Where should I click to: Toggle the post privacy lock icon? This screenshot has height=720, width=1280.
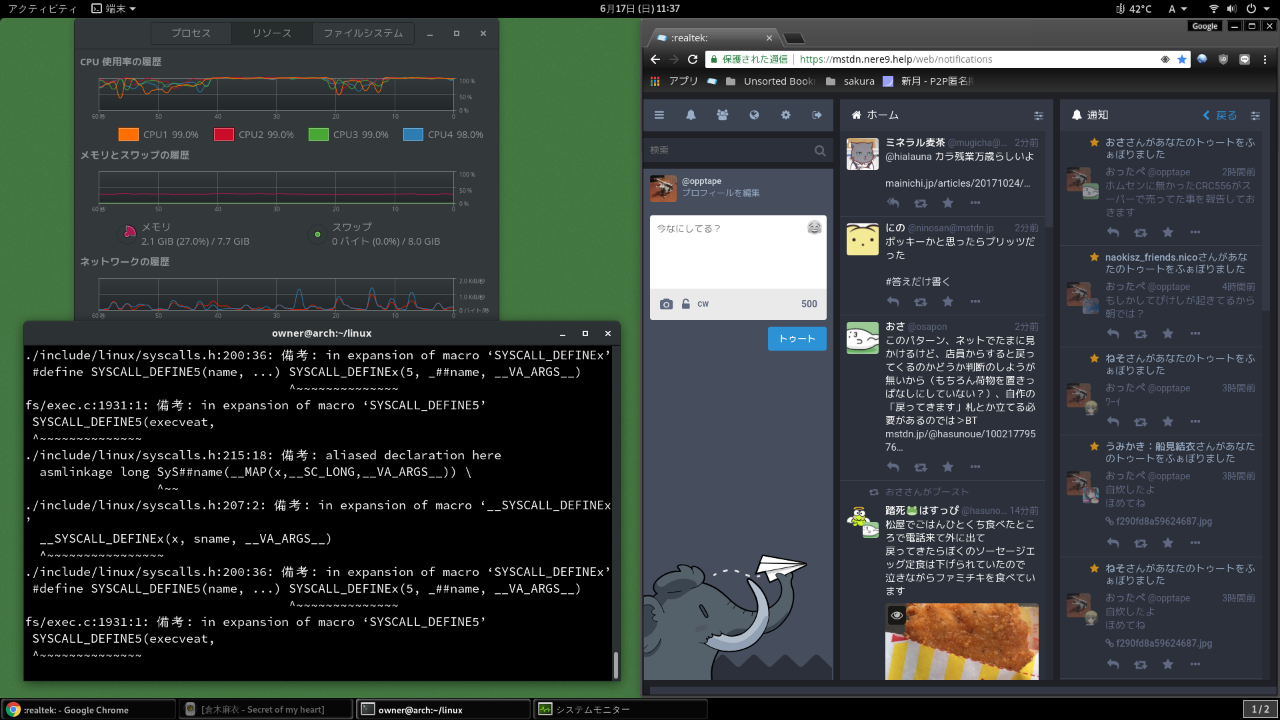[685, 304]
